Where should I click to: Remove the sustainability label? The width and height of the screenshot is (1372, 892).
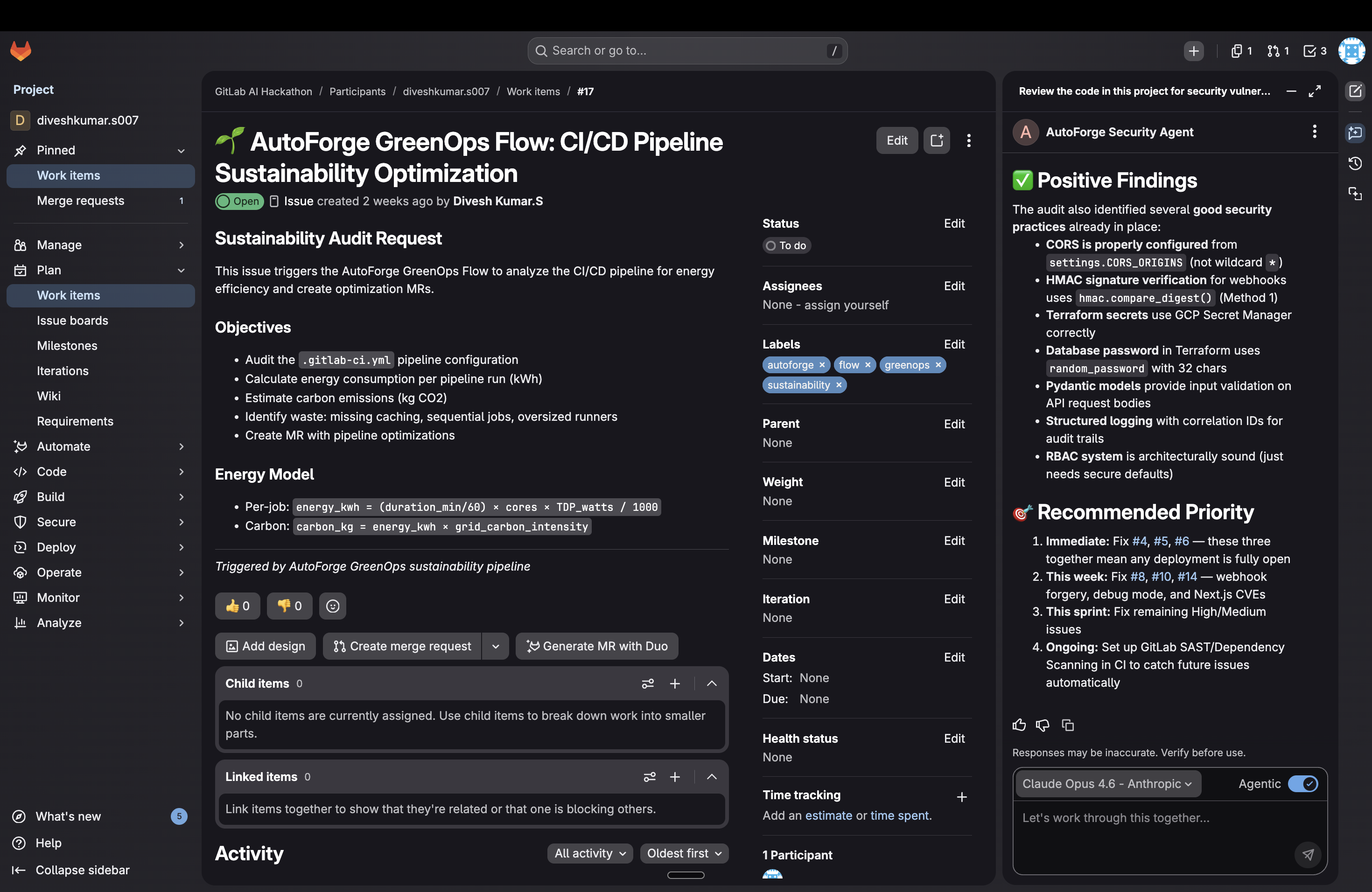coord(839,385)
